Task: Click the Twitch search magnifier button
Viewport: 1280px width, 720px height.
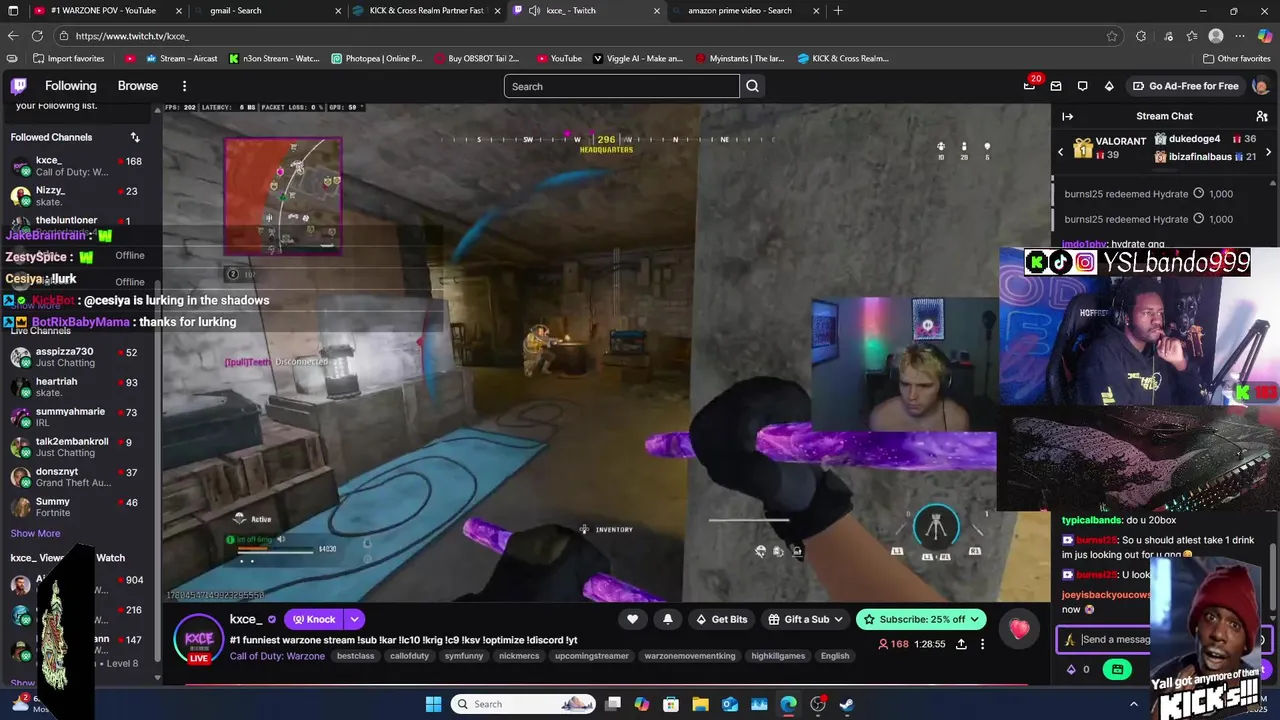Action: coord(752,86)
